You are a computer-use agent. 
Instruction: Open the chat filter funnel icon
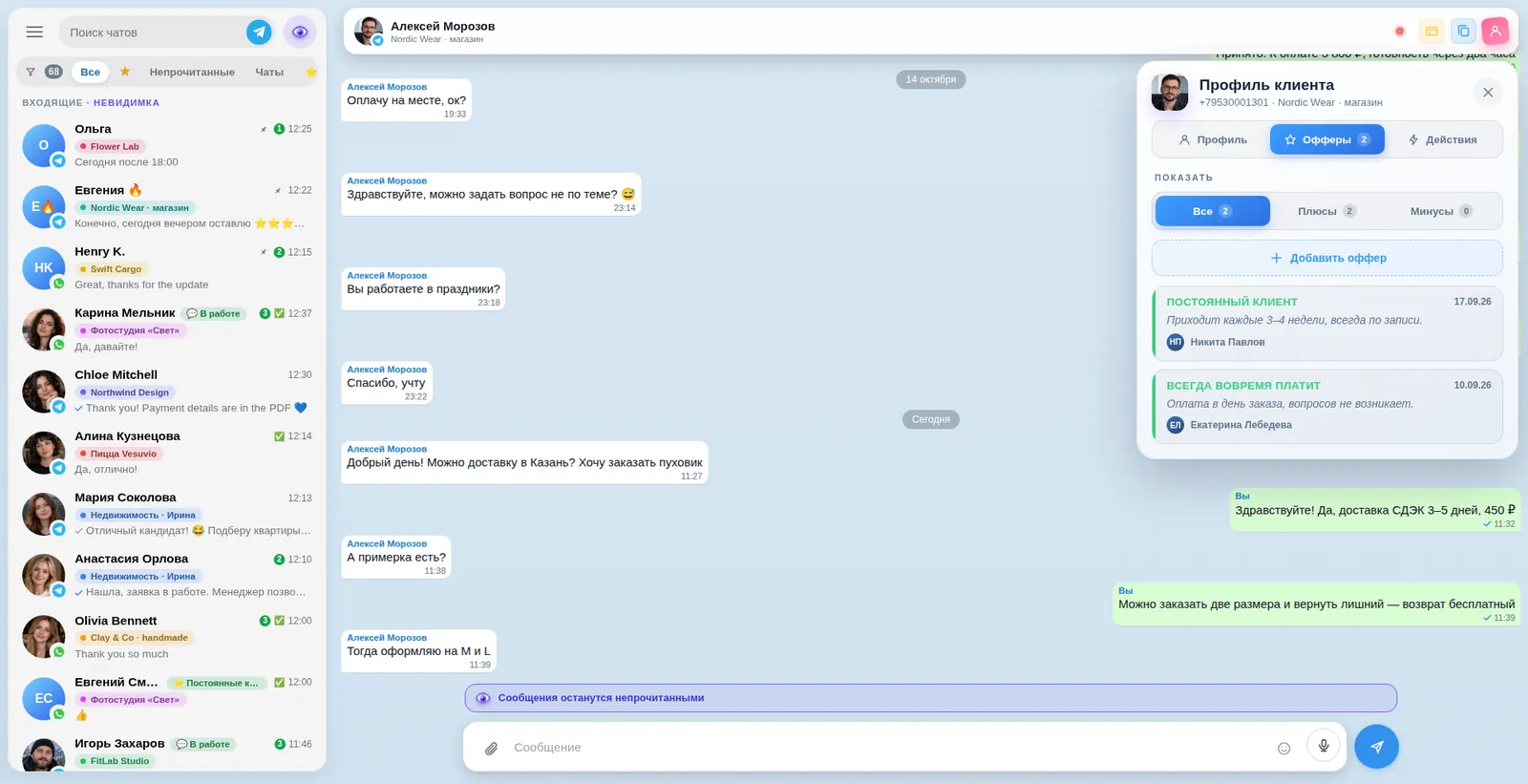pyautogui.click(x=31, y=72)
